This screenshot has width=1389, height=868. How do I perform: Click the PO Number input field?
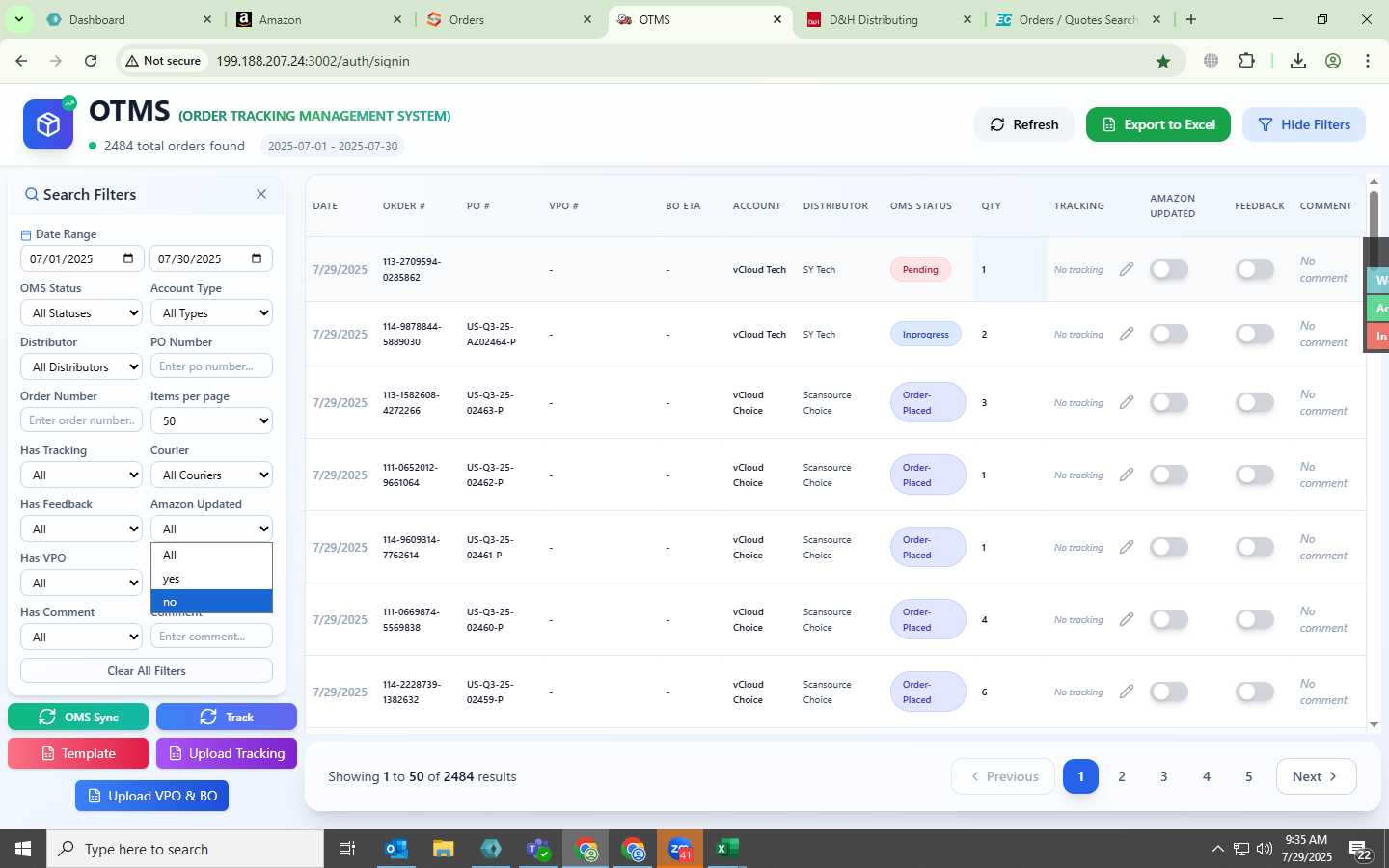tap(211, 366)
